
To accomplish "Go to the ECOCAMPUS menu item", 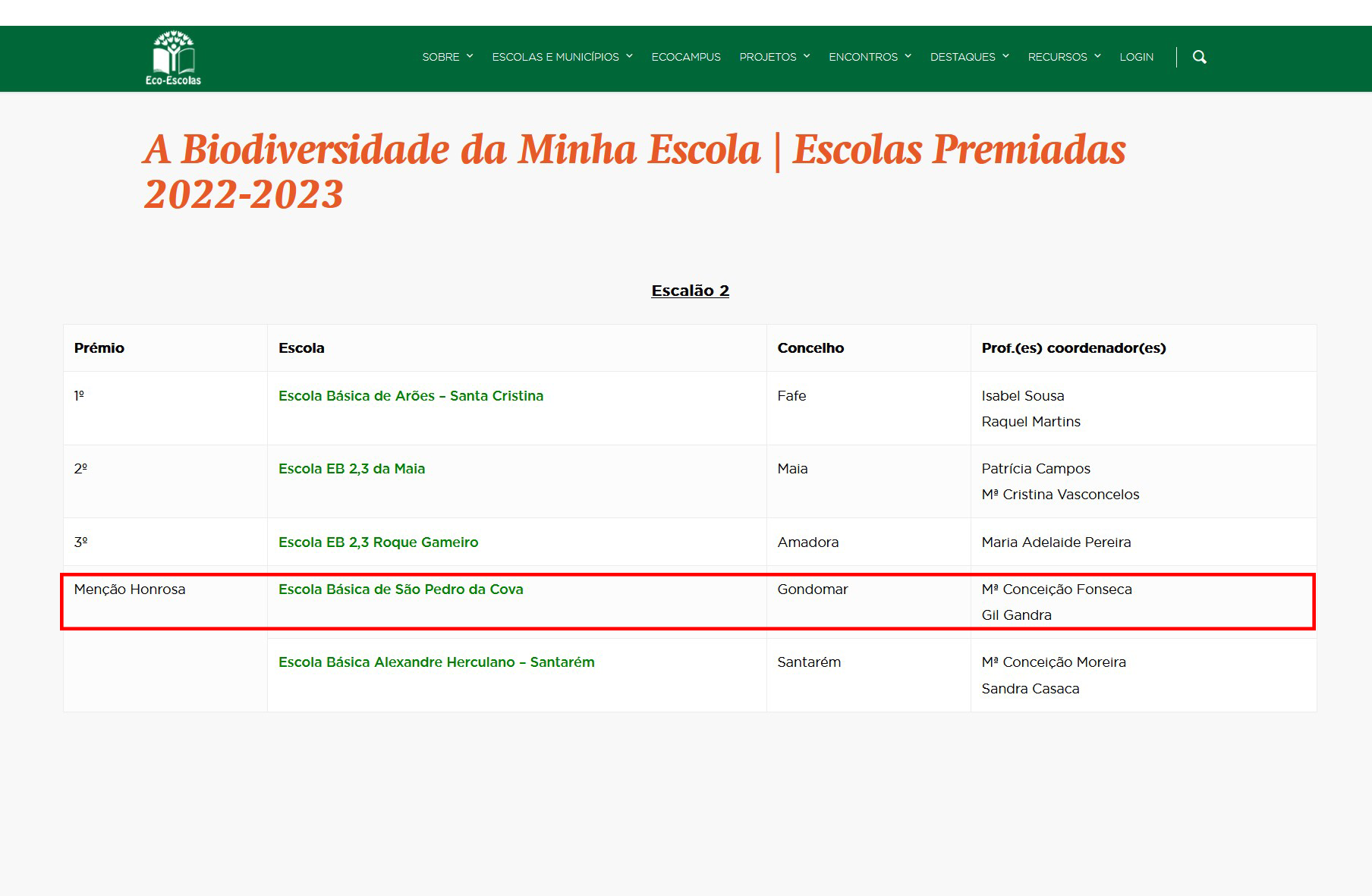I will tap(686, 57).
